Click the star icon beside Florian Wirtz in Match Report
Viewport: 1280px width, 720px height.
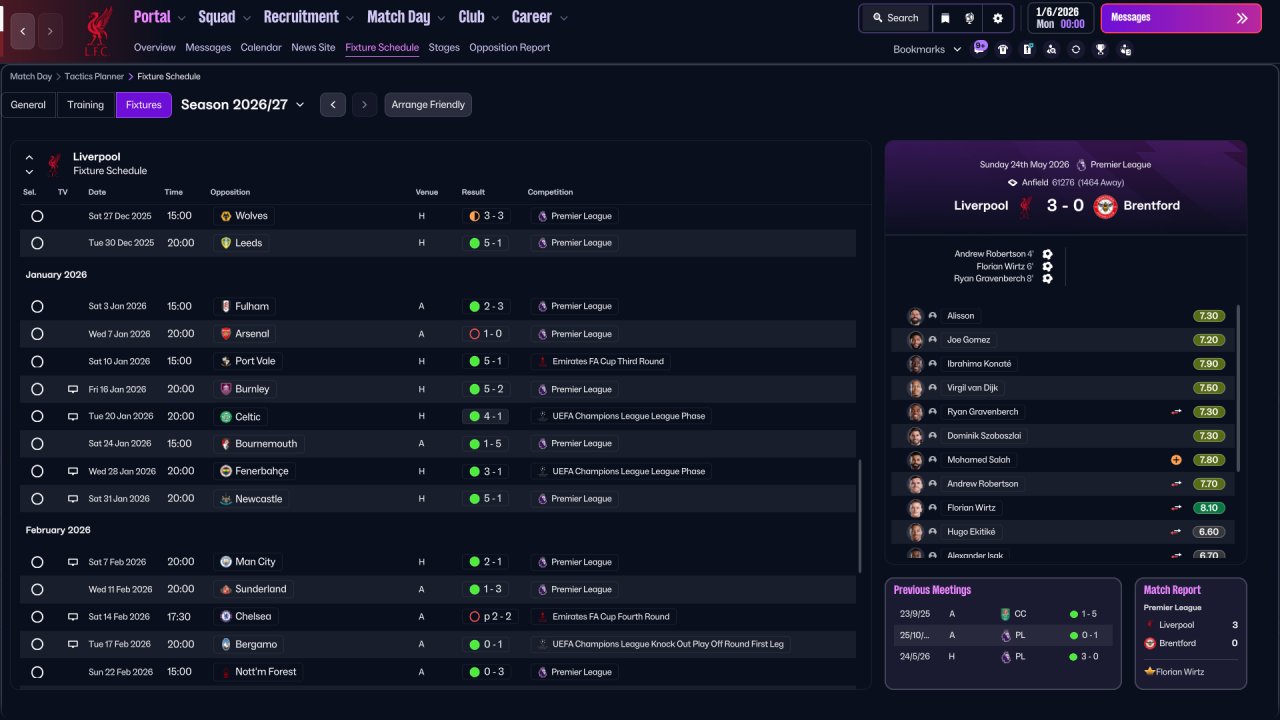coord(1150,672)
